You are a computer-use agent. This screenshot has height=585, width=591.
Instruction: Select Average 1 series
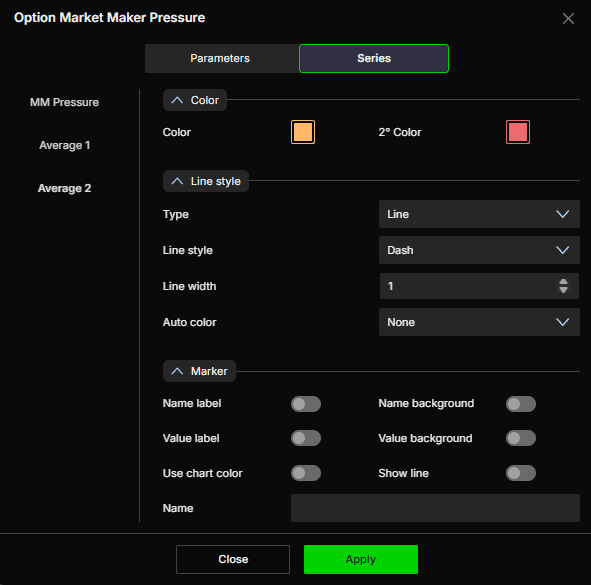64,145
